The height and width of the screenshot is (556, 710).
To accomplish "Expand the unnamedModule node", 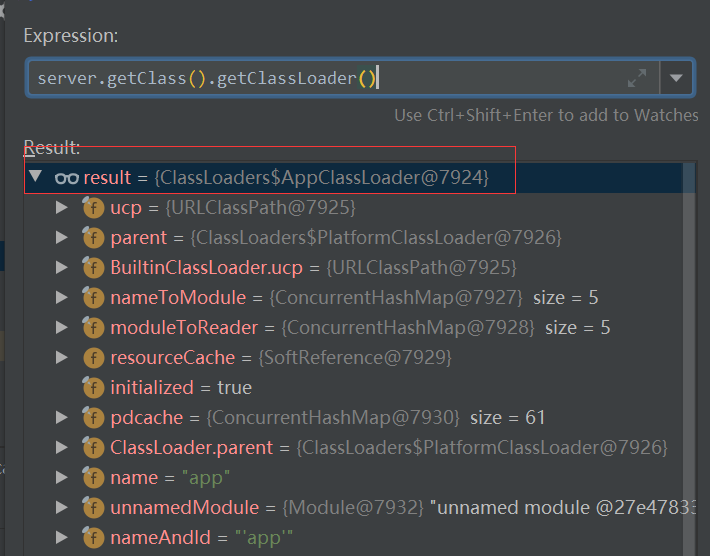I will [x=62, y=508].
